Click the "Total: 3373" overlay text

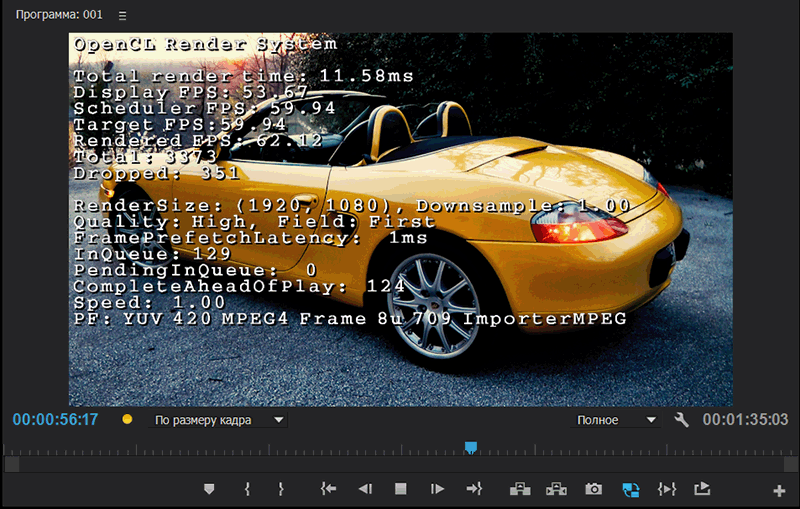[x=145, y=157]
